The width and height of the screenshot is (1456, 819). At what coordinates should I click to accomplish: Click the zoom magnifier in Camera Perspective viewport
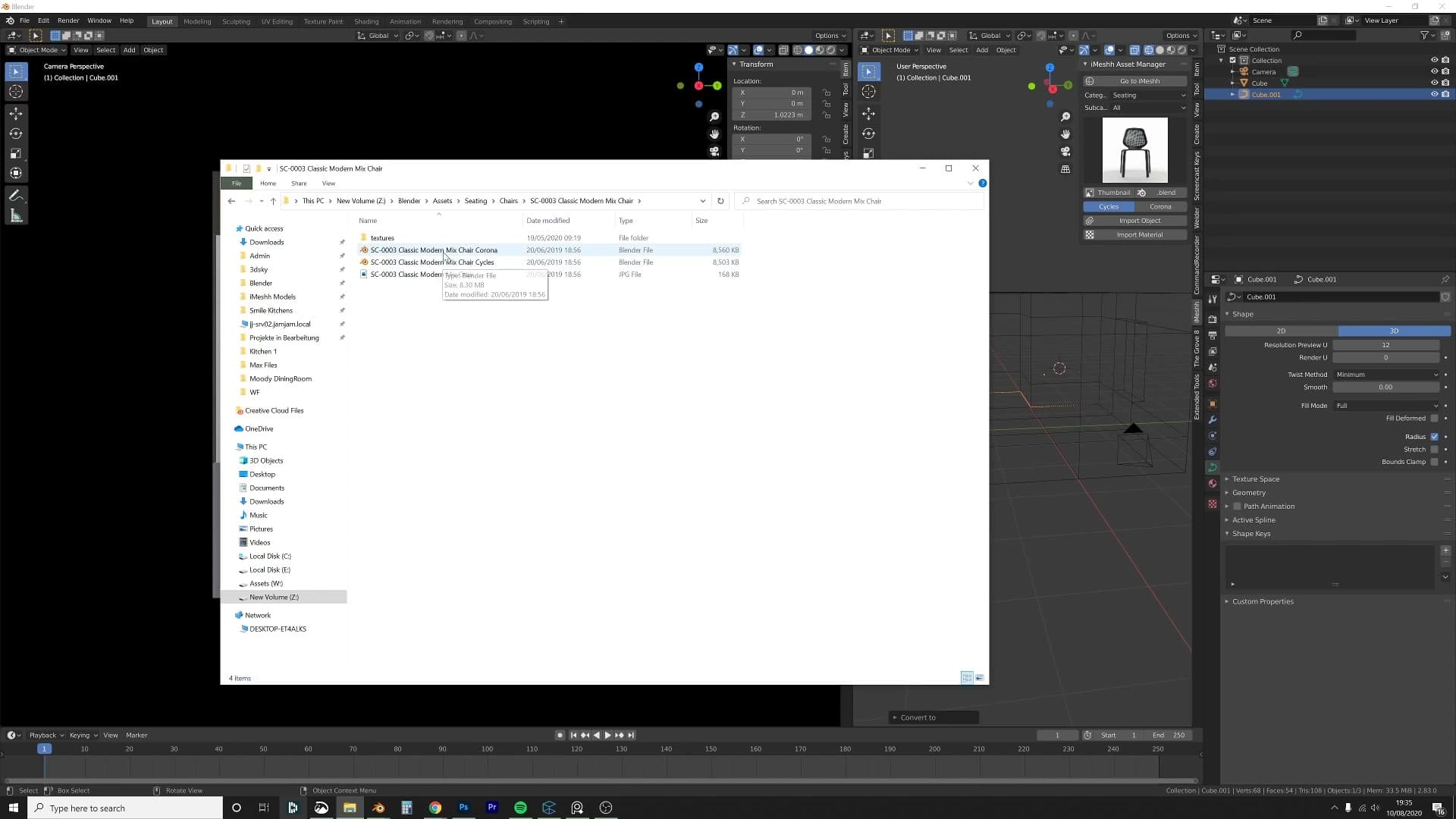click(x=714, y=117)
